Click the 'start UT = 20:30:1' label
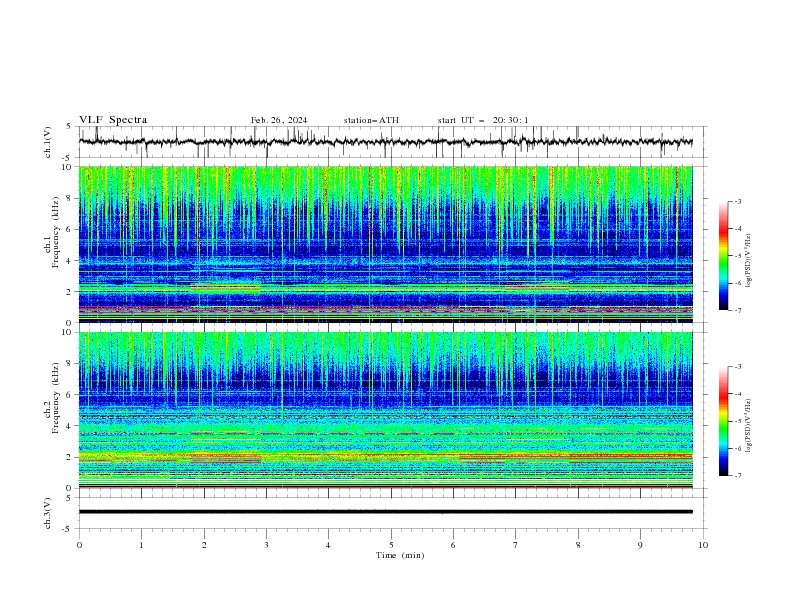 click(483, 120)
